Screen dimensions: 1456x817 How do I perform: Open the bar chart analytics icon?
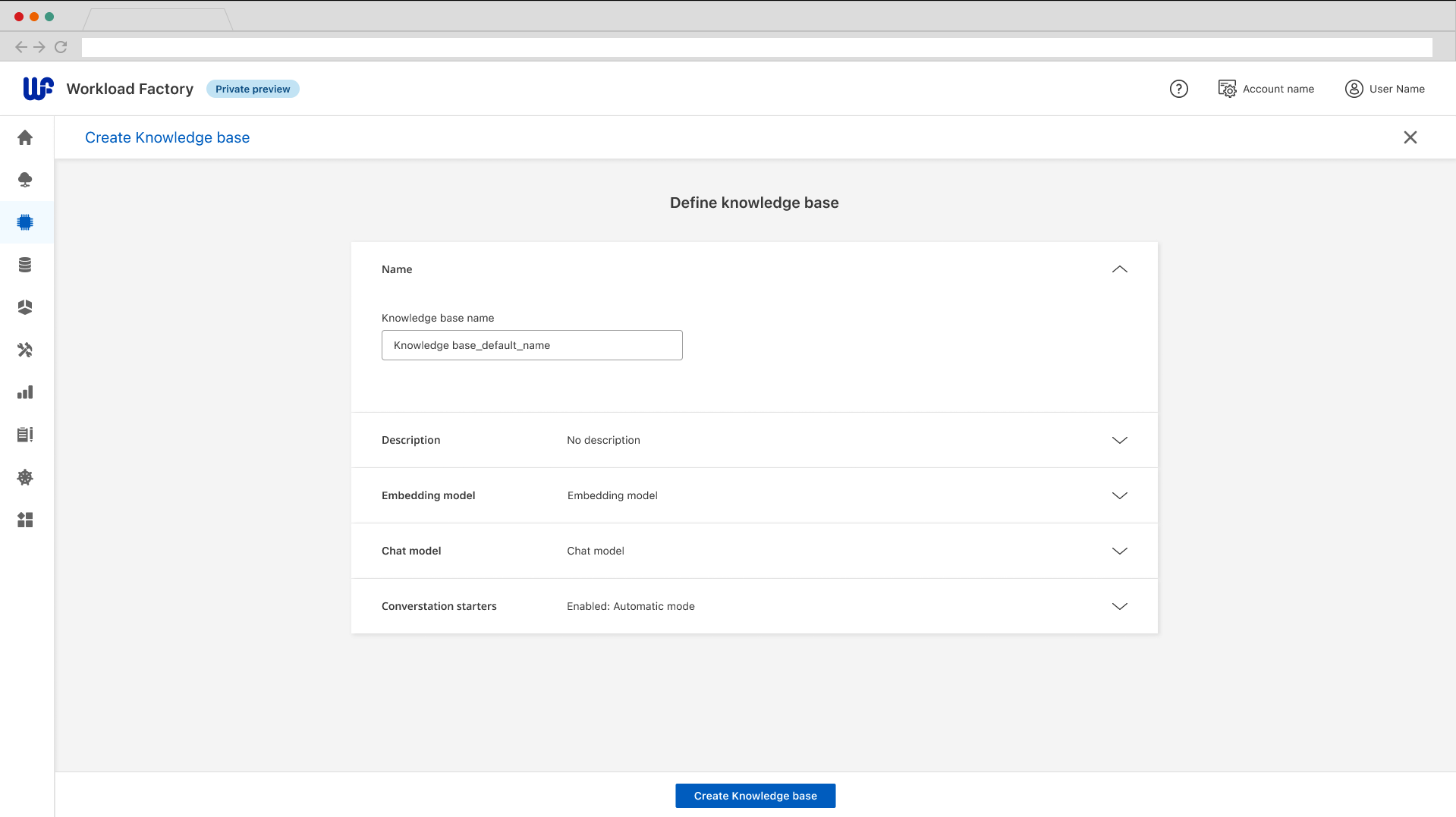click(x=25, y=392)
